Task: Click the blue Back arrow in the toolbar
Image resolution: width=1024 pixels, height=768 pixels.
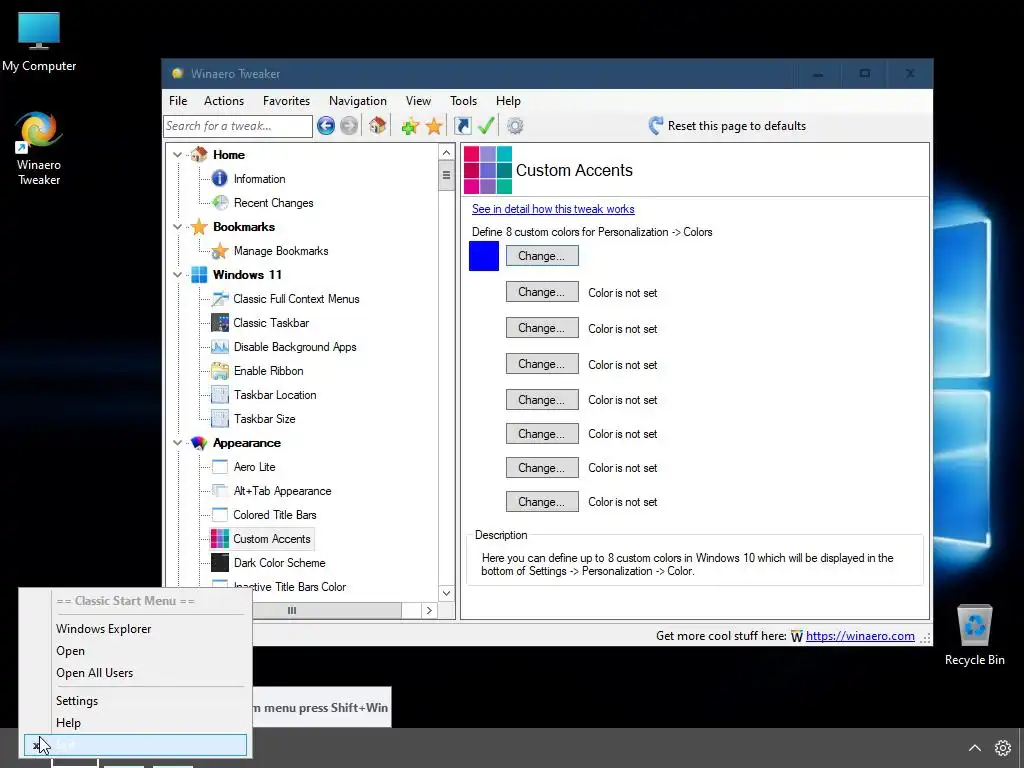Action: 326,125
